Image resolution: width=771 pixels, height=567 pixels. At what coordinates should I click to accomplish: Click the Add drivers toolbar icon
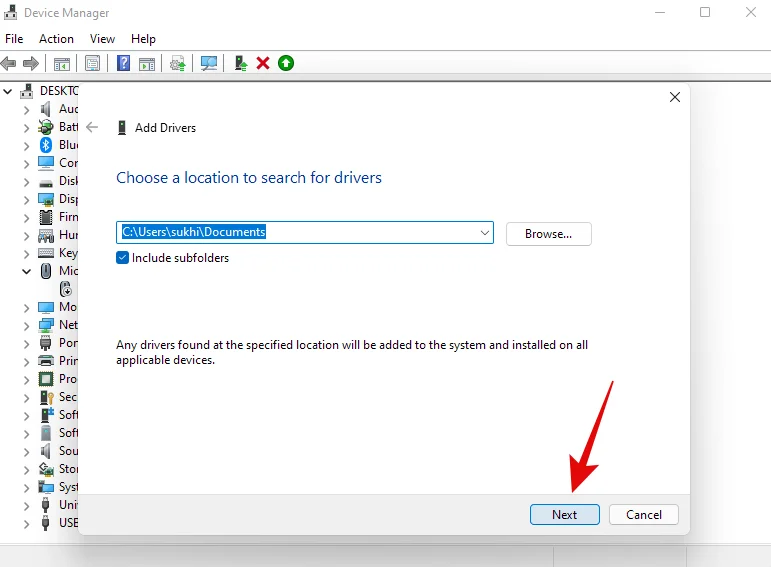click(240, 63)
